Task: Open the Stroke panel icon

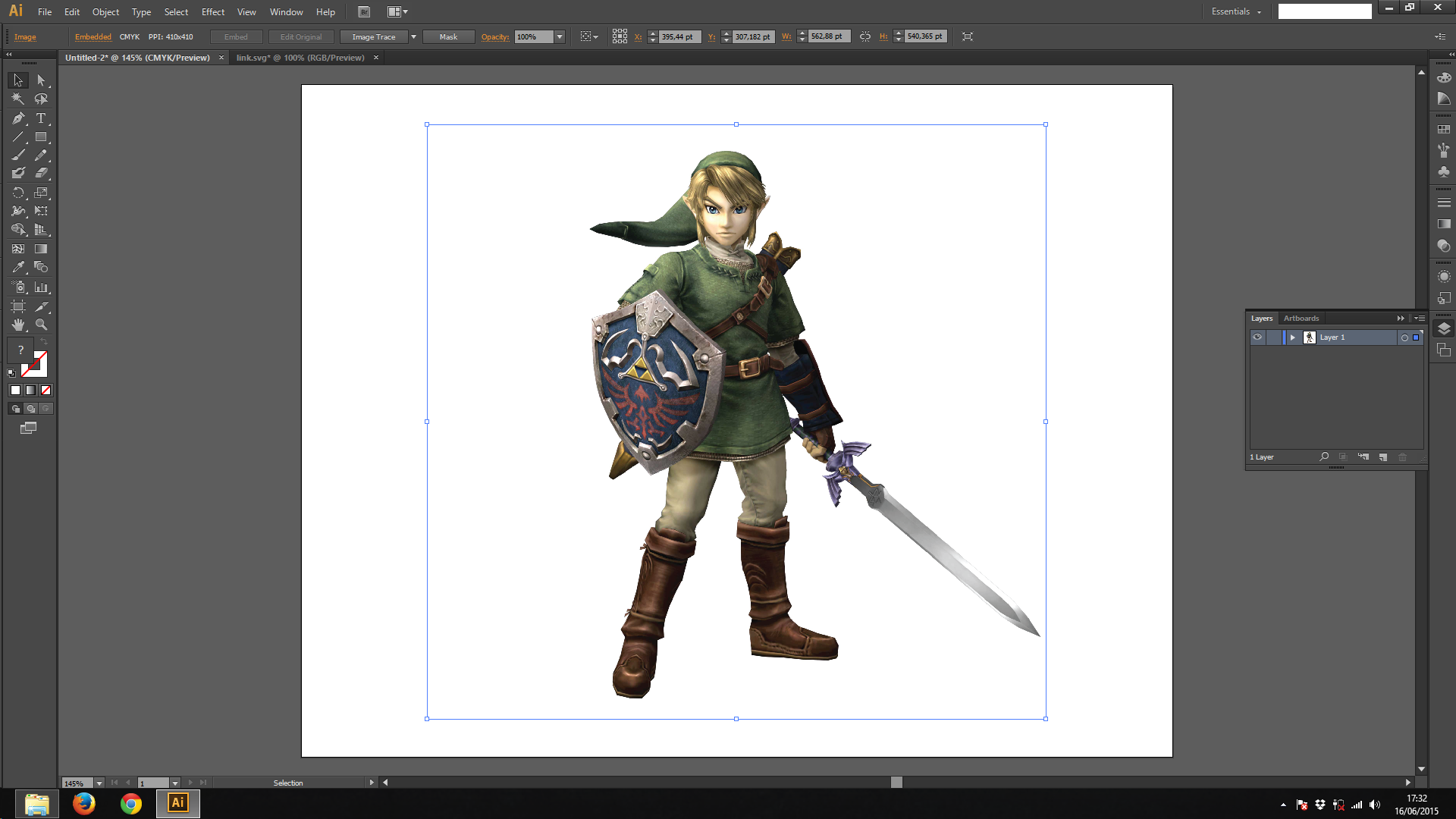Action: coord(1444,202)
